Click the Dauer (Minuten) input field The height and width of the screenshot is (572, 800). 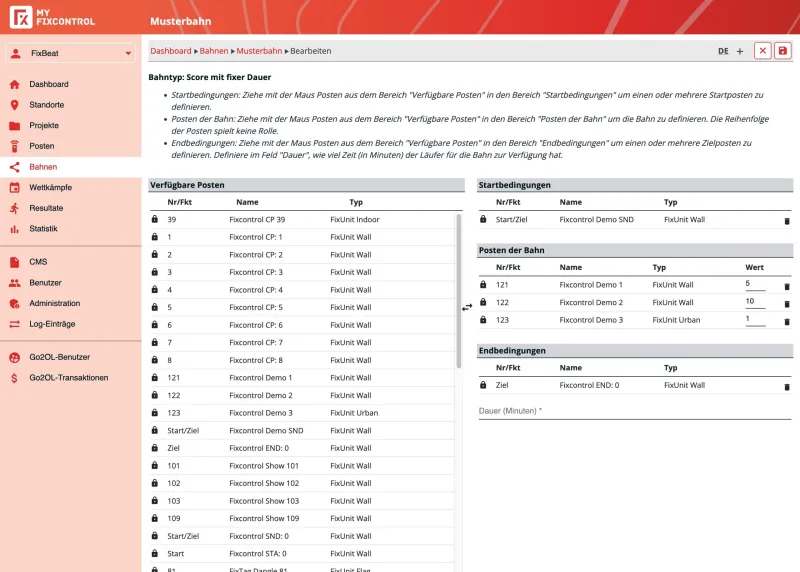tap(635, 411)
